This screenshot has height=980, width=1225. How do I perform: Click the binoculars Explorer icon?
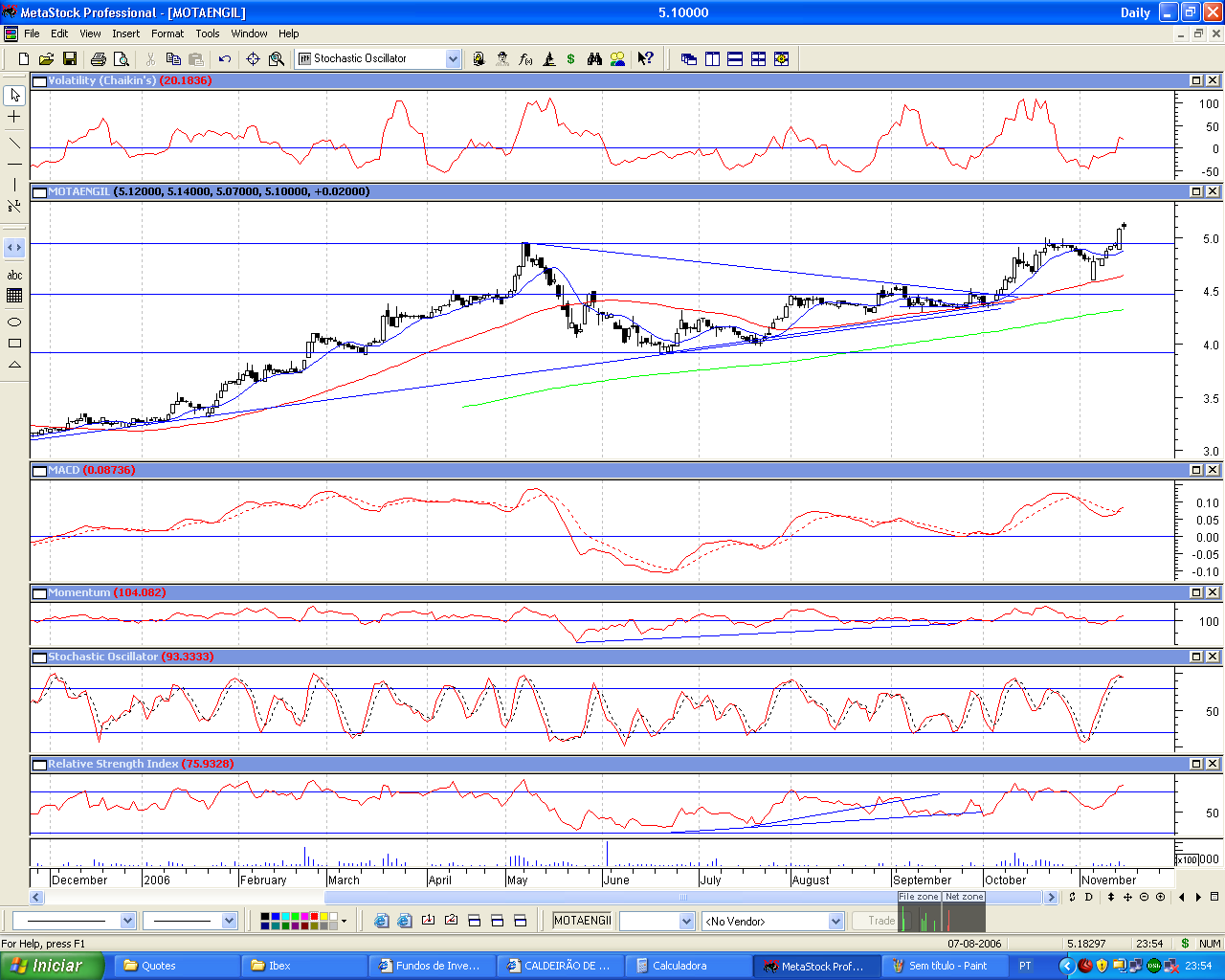594,59
